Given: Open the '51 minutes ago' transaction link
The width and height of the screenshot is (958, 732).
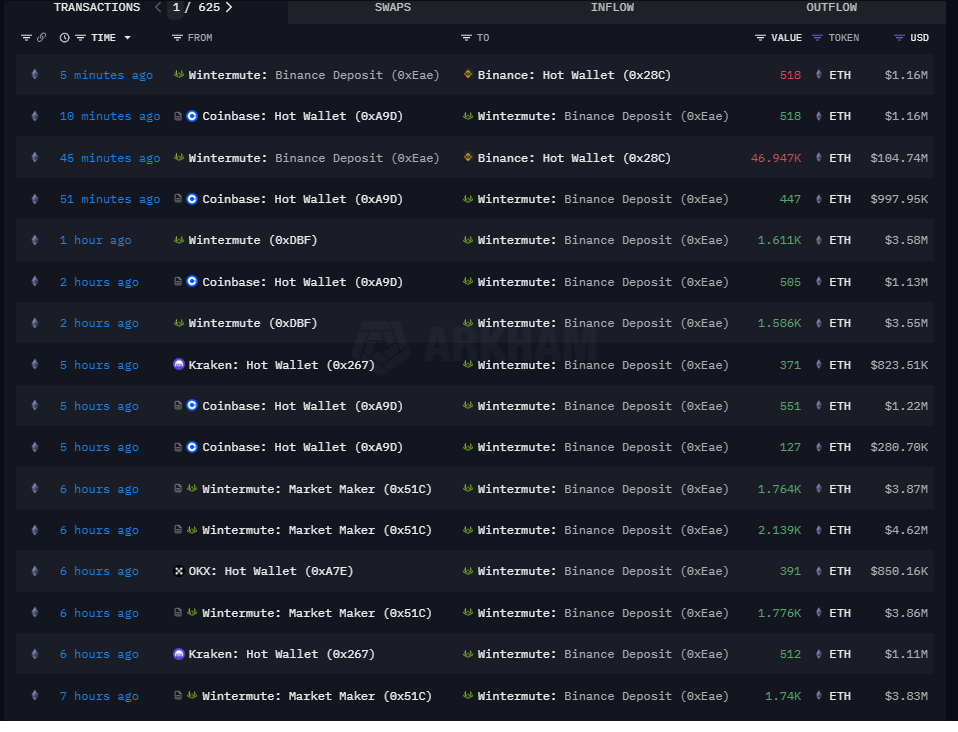Looking at the screenshot, I should coord(110,199).
